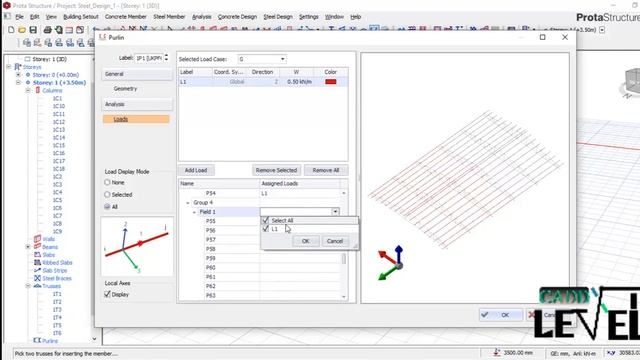Tick the Select All checkbox in popup
The width and height of the screenshot is (640, 360).
(x=266, y=220)
